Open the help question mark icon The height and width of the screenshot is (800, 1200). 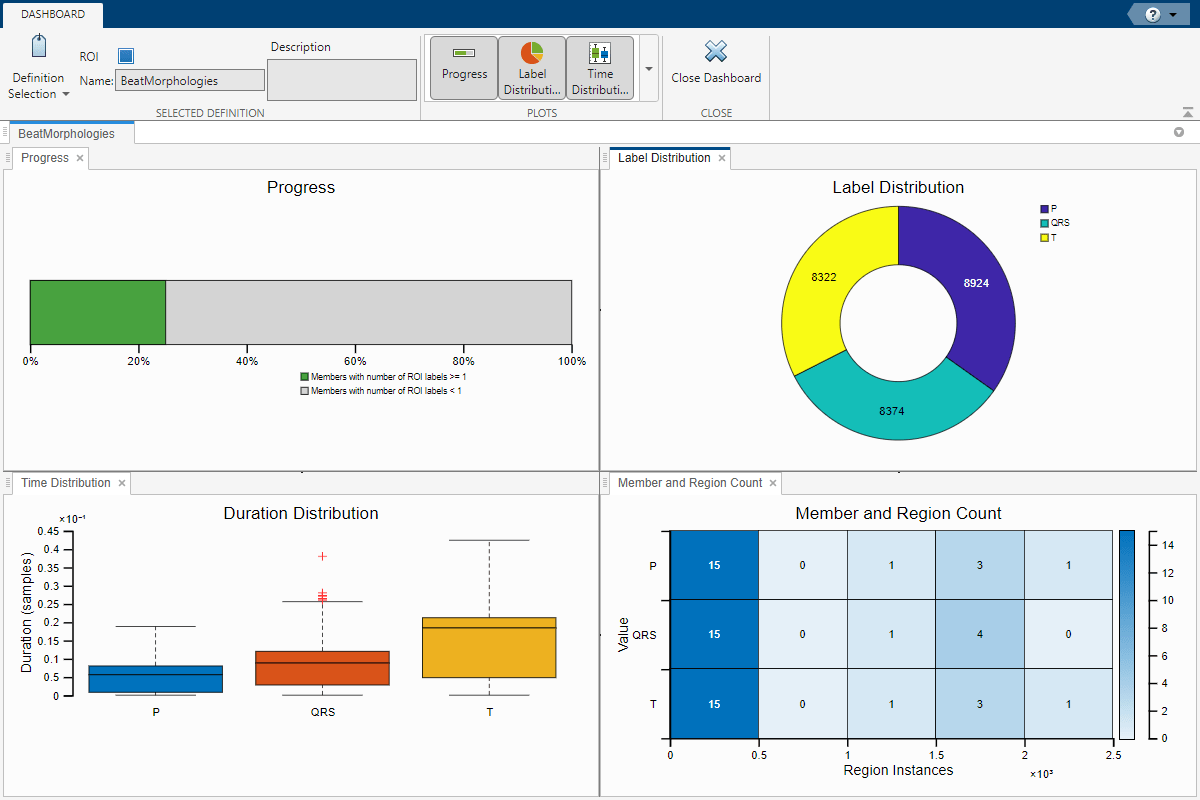pos(1153,14)
